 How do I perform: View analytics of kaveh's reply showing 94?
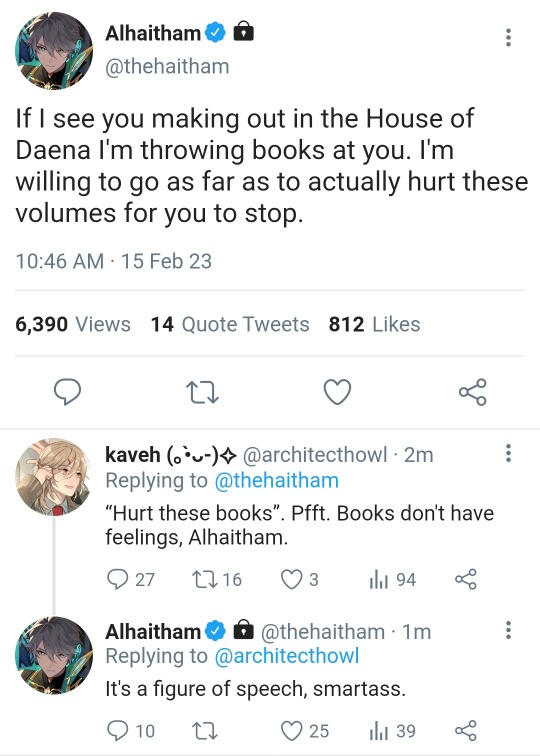pyautogui.click(x=392, y=580)
